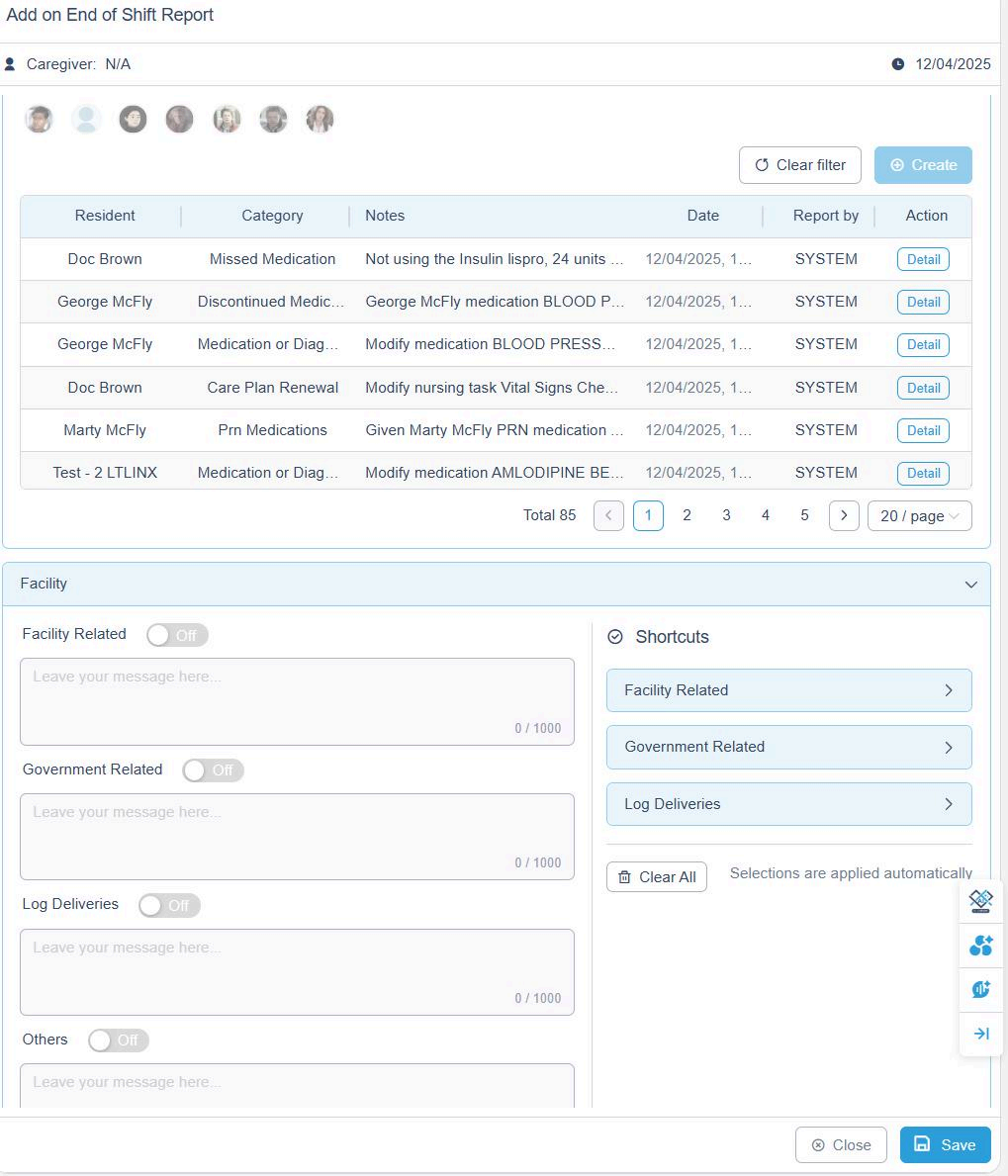1008x1176 pixels.
Task: Click the top diamond icon in side toolbar
Action: click(x=980, y=901)
